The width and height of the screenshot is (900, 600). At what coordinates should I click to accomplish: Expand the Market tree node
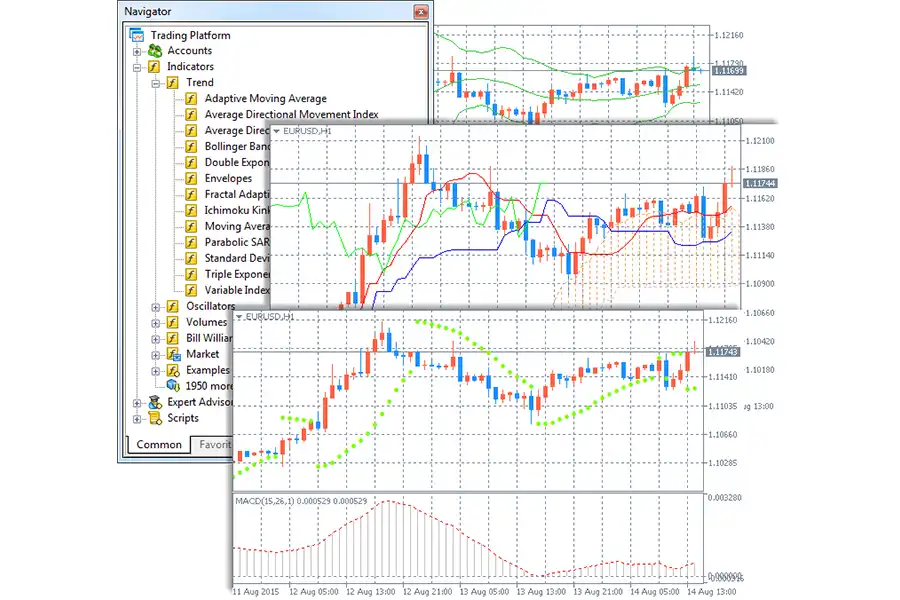click(x=155, y=355)
